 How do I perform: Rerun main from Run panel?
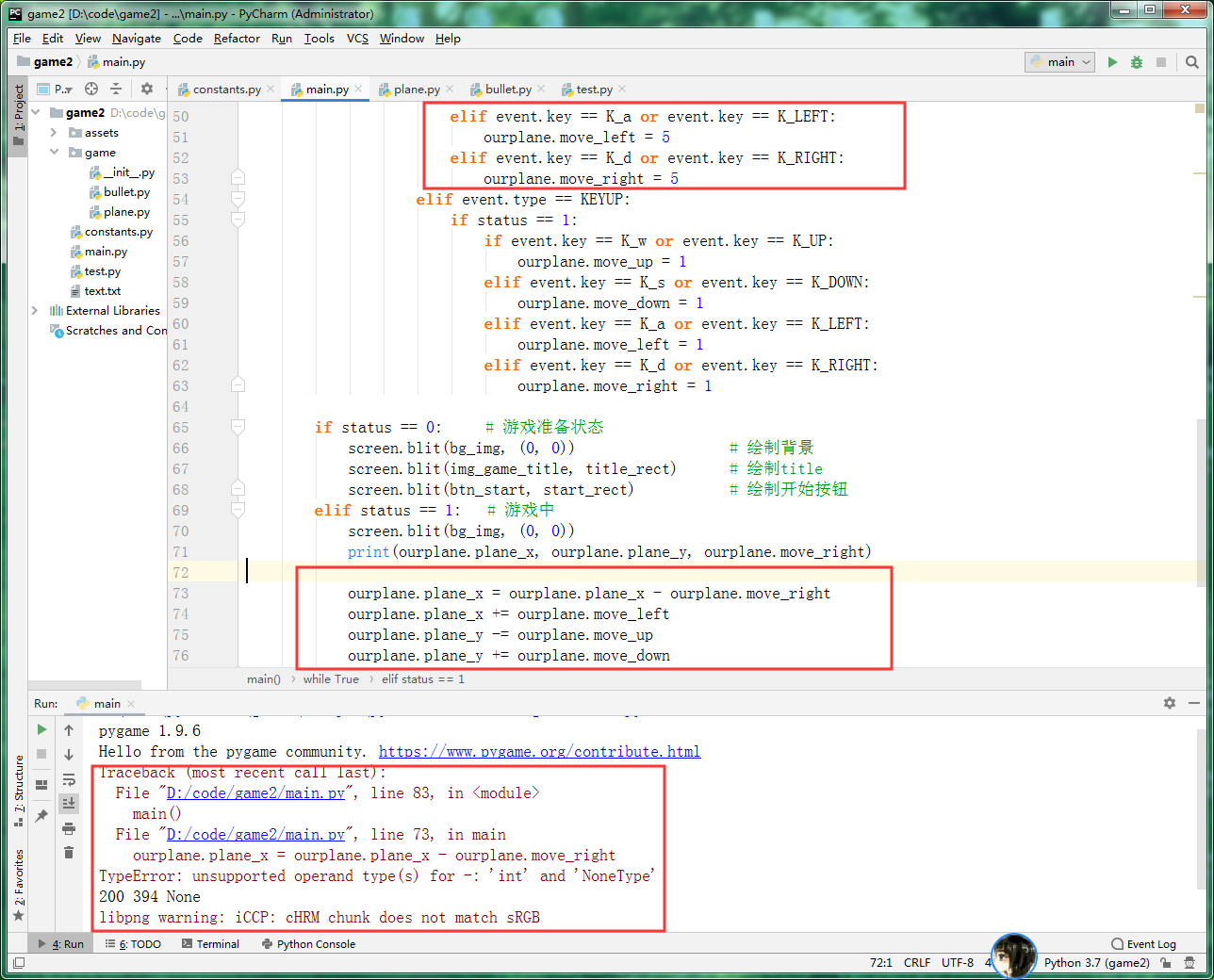(41, 729)
